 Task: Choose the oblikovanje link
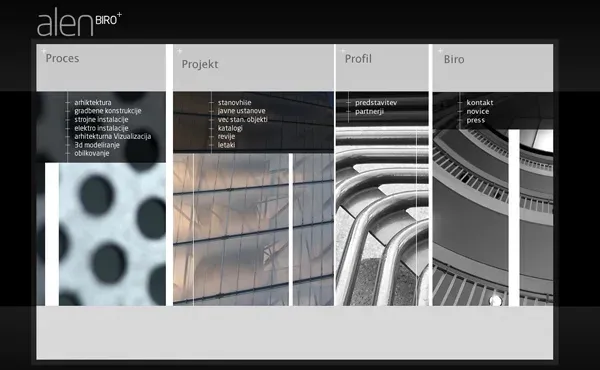(92, 153)
